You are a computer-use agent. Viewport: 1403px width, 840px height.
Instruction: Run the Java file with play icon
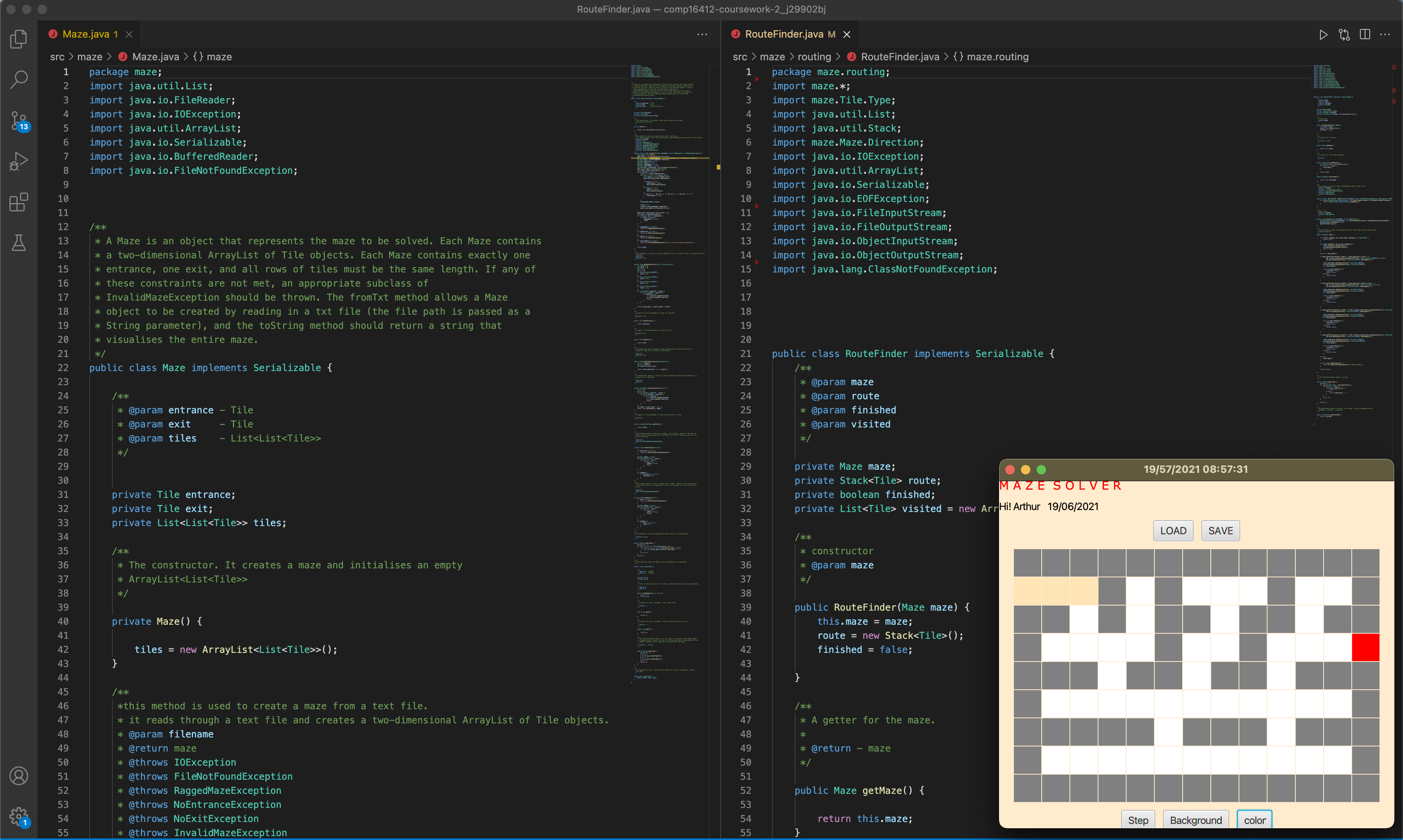point(1323,34)
